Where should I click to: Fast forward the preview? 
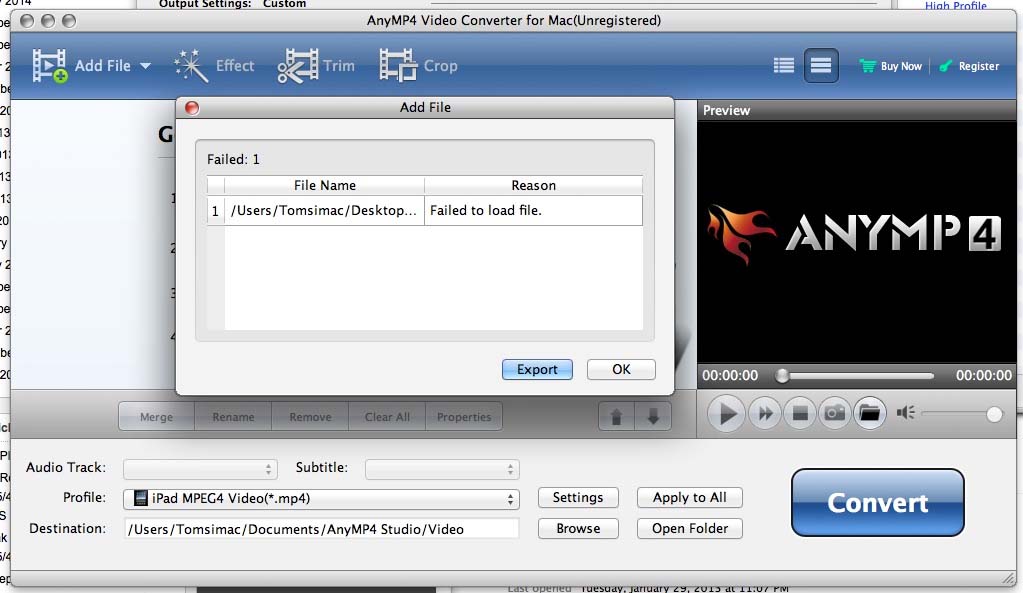coord(765,414)
